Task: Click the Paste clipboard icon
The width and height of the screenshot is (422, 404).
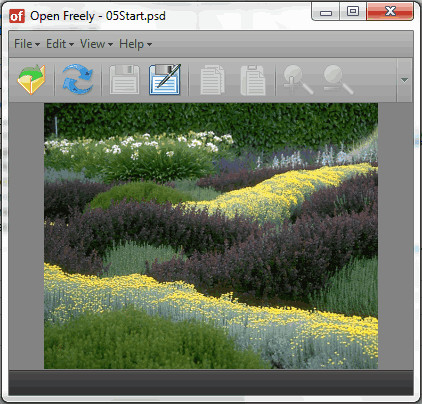Action: click(x=253, y=80)
